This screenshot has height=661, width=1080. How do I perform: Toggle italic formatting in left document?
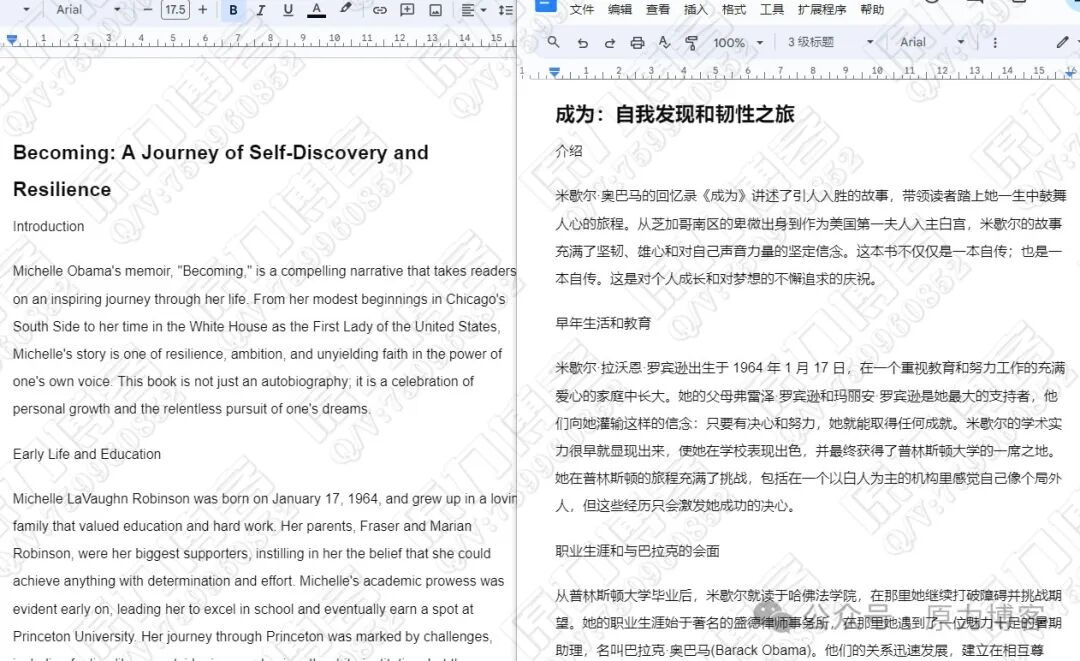click(260, 10)
